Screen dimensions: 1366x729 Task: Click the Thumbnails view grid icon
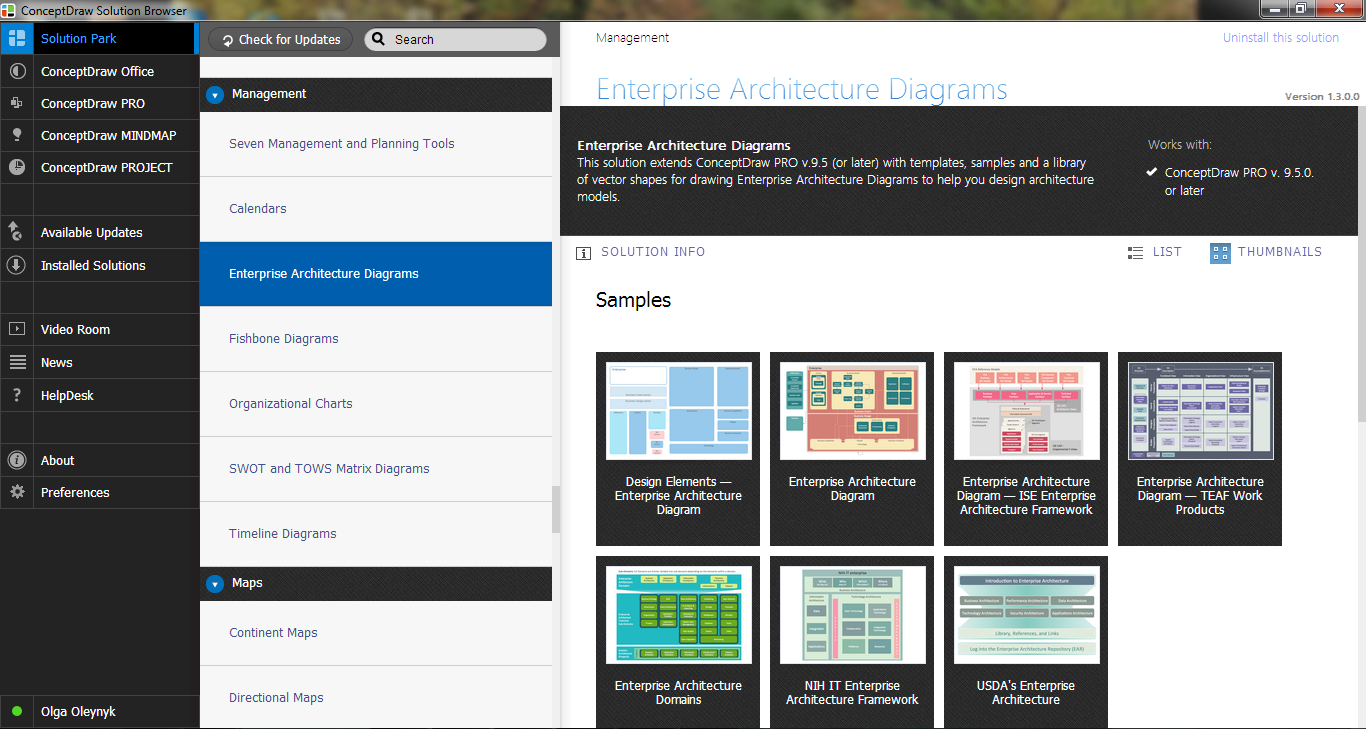(x=1220, y=253)
